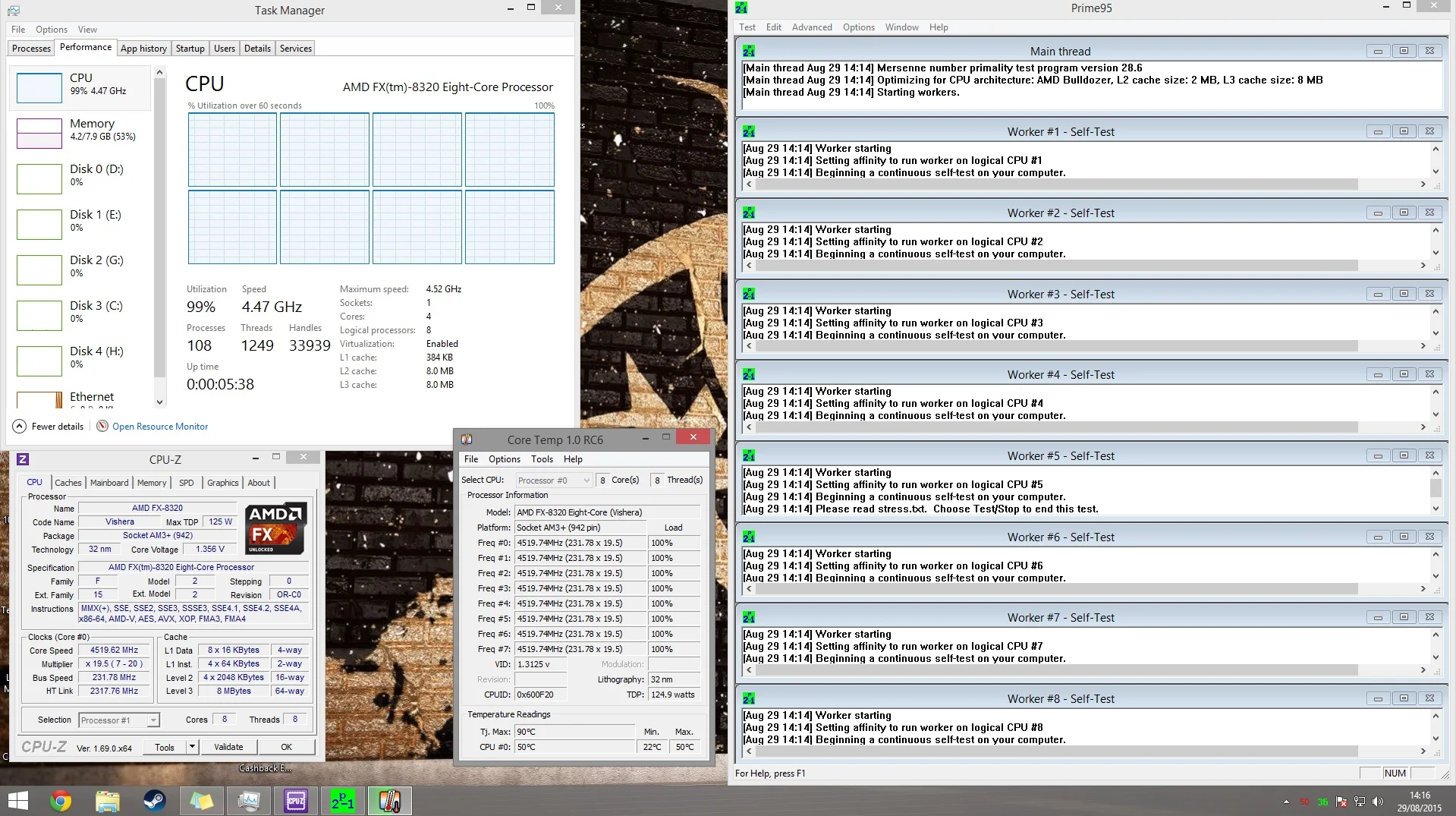Open the Test menu in Prime95
The width and height of the screenshot is (1456, 816).
coord(747,27)
